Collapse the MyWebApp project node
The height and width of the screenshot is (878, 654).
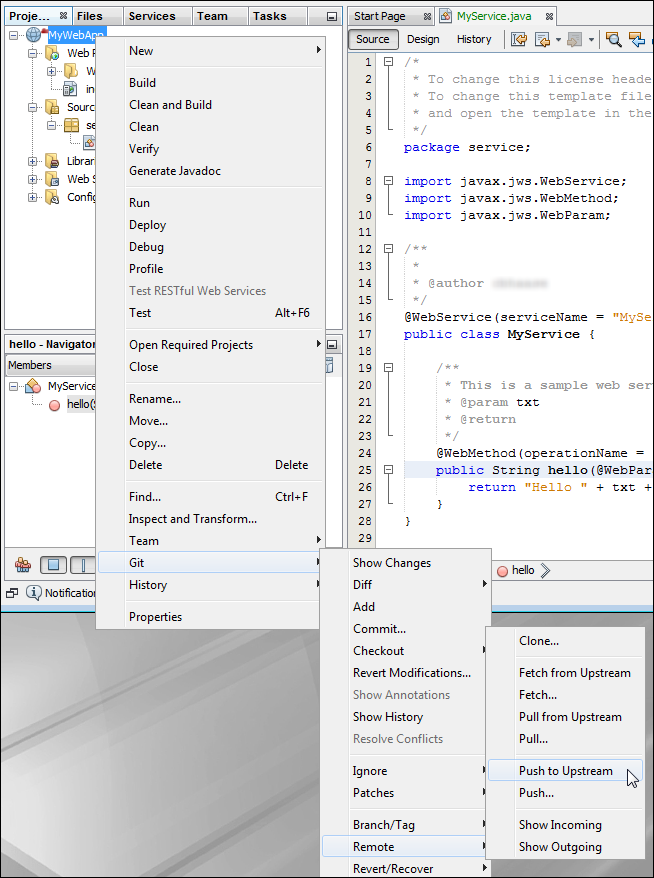14,36
